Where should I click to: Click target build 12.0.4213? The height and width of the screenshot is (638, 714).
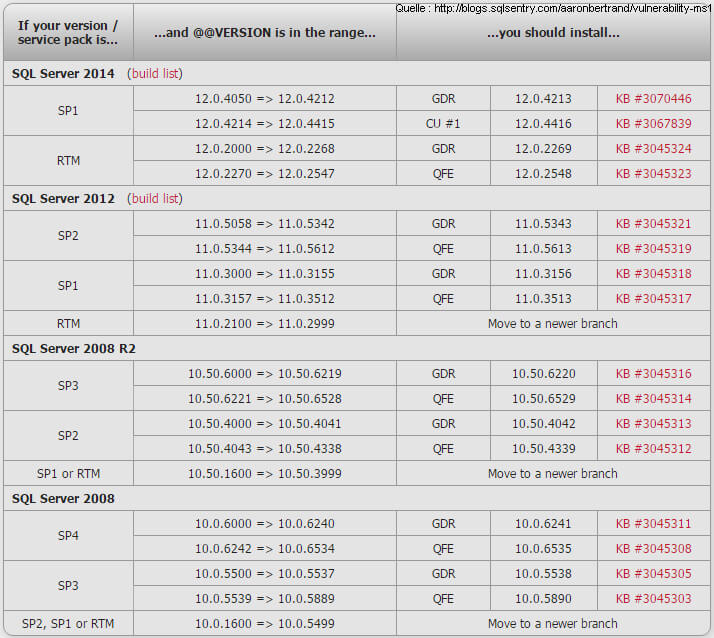point(543,99)
